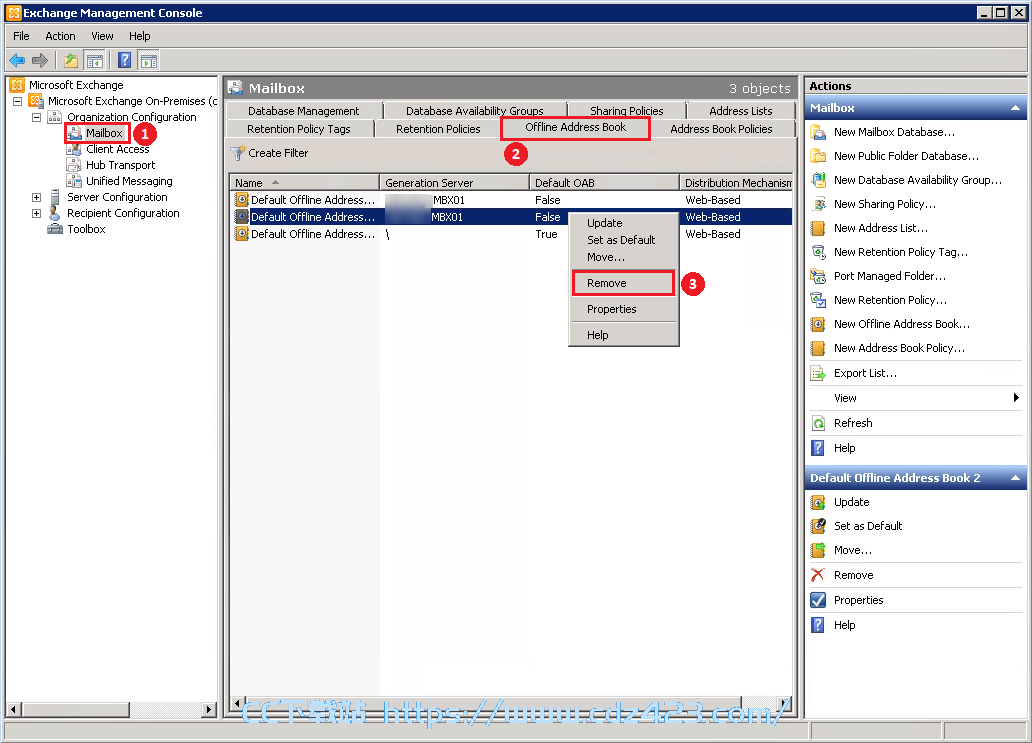Screen dimensions: 1032x743
Task: Switch to Database Availability Groups tab
Action: tap(475, 111)
